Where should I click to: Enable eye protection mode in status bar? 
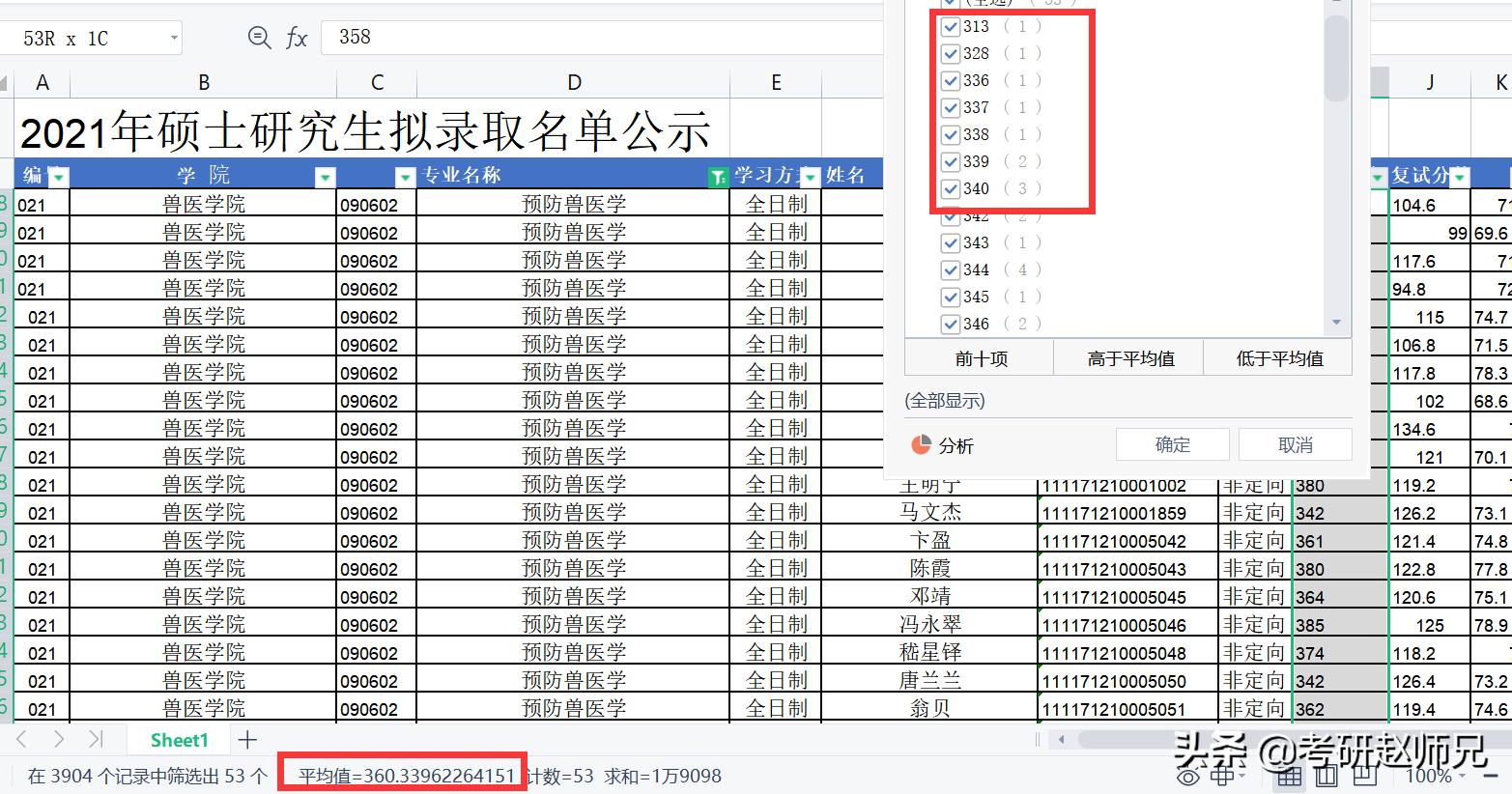[1187, 776]
